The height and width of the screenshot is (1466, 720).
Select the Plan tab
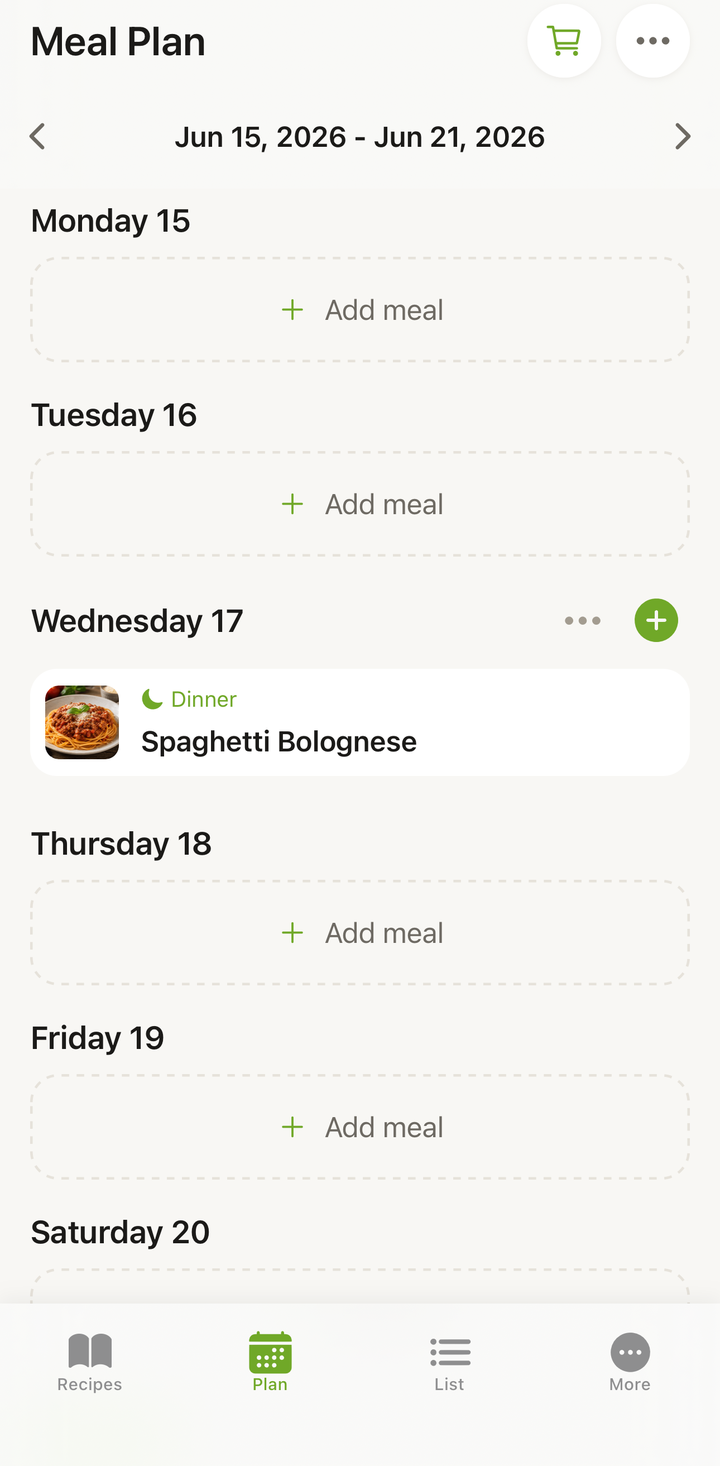click(x=270, y=1362)
